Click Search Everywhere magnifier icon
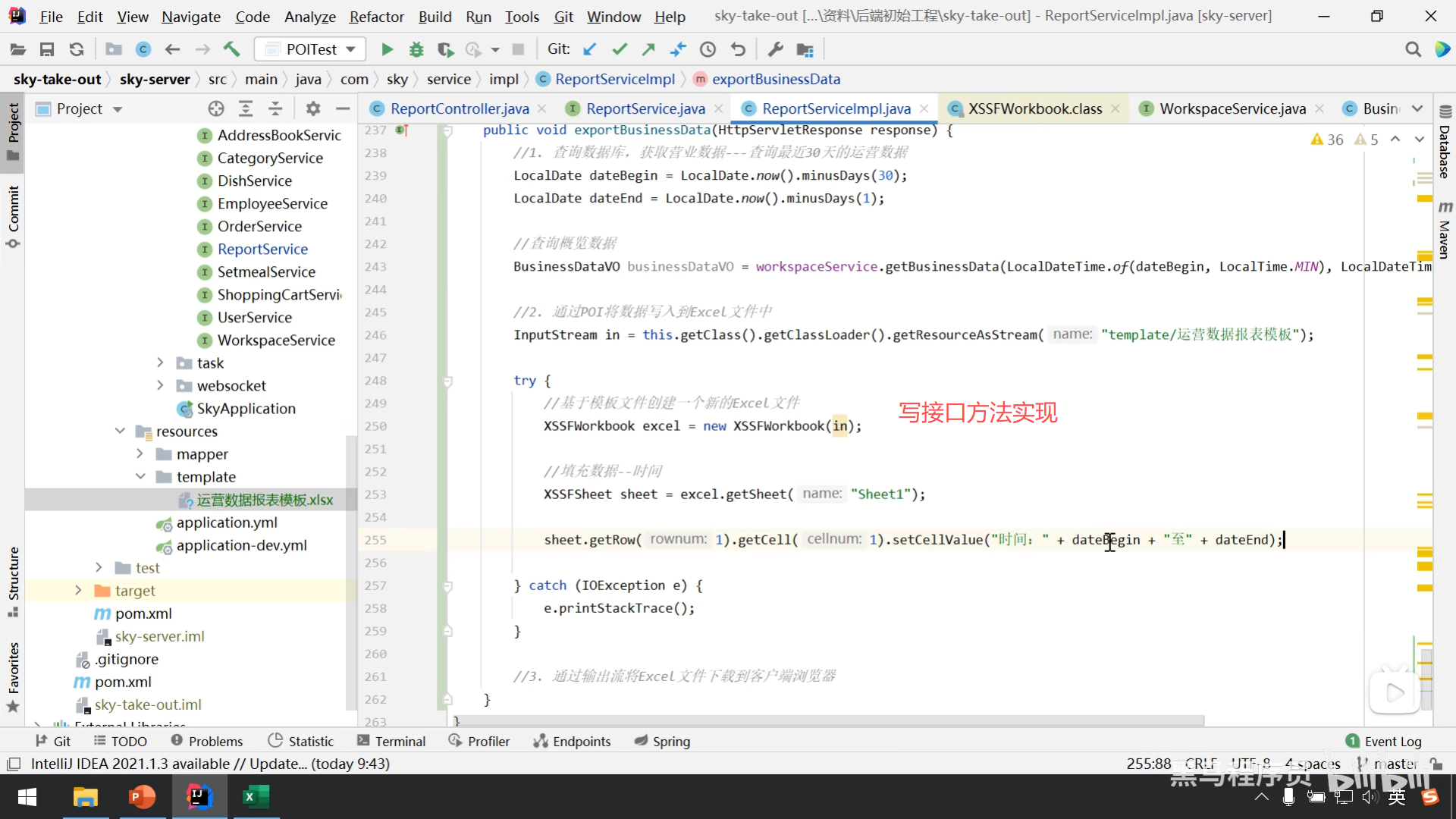The width and height of the screenshot is (1456, 819). [x=1413, y=49]
